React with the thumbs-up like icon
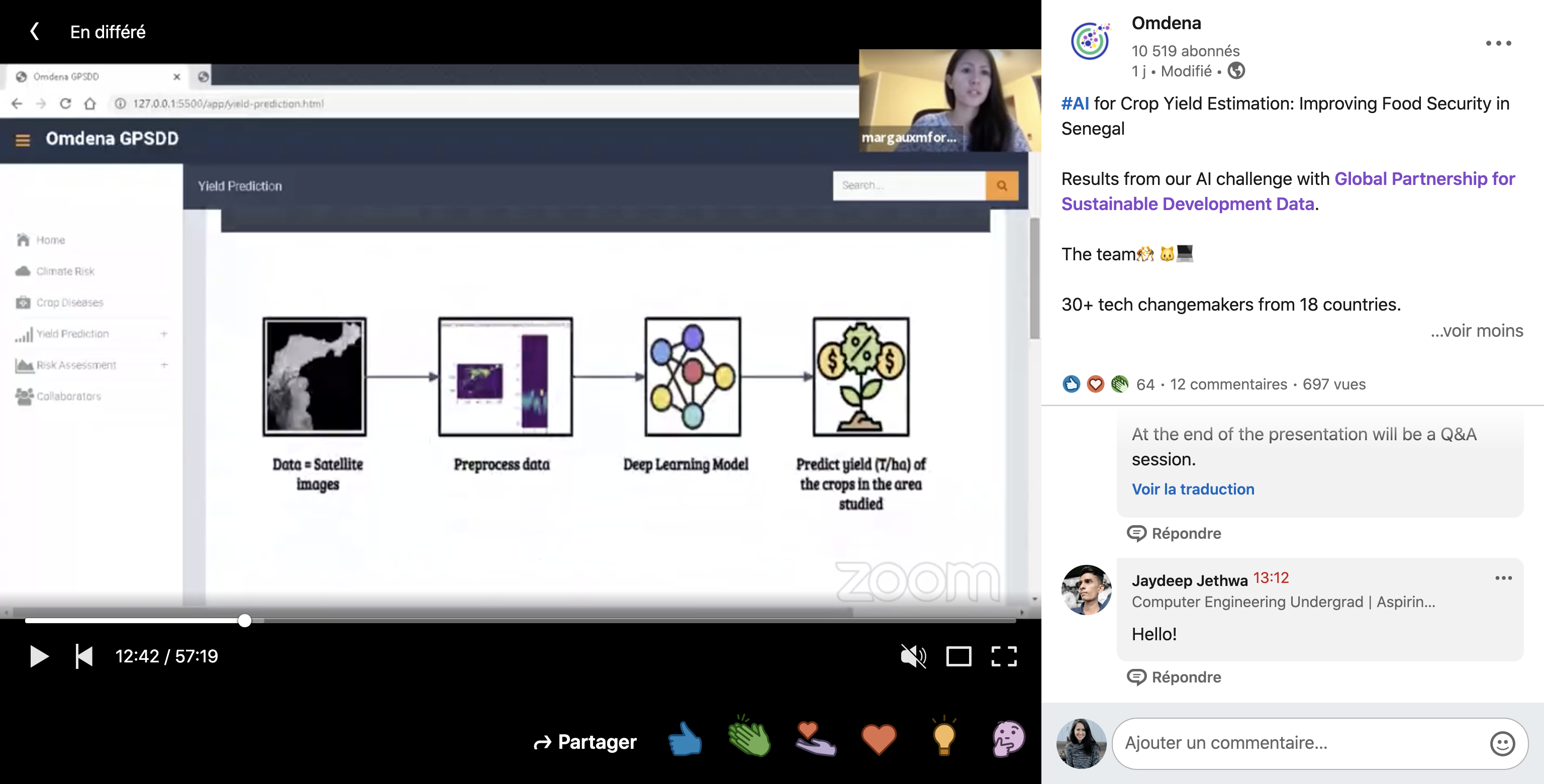Screen dimensions: 1544x784 tap(685, 739)
